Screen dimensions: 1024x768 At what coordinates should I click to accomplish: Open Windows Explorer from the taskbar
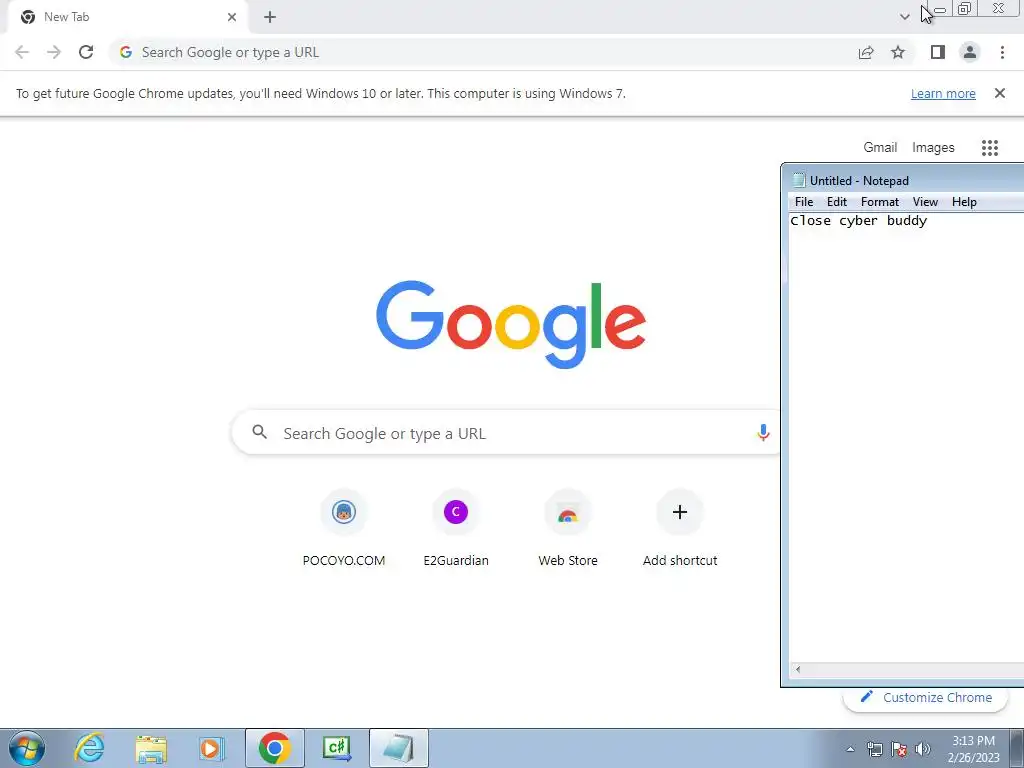[151, 748]
